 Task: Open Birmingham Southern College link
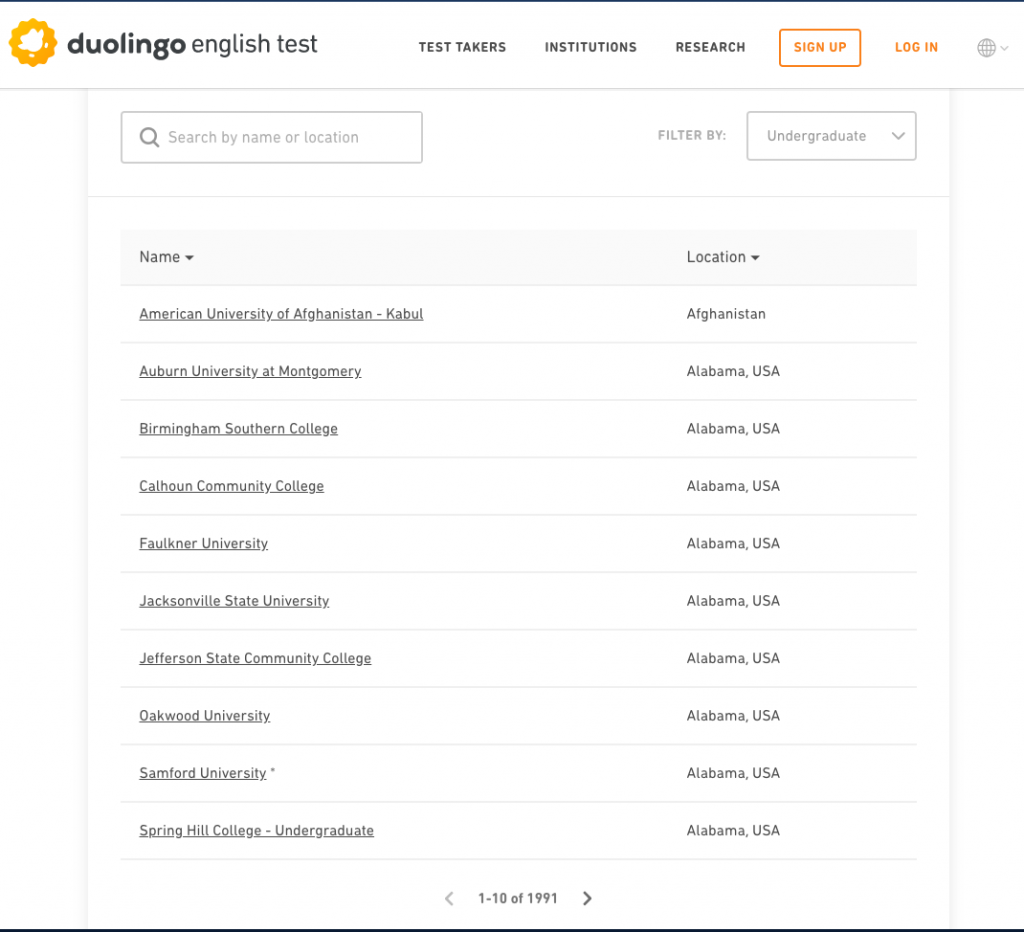[x=238, y=429]
